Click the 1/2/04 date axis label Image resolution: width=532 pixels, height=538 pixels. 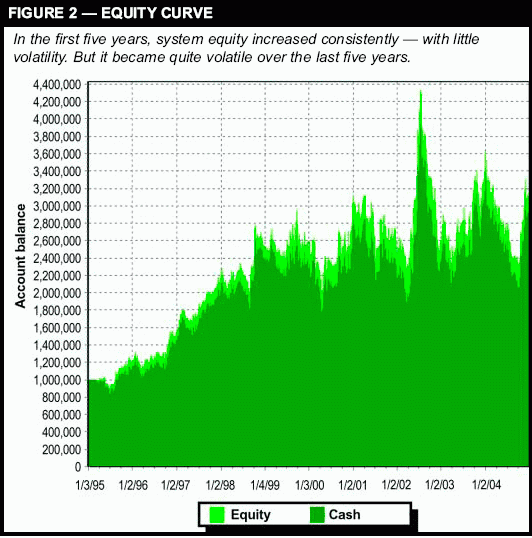(x=486, y=485)
